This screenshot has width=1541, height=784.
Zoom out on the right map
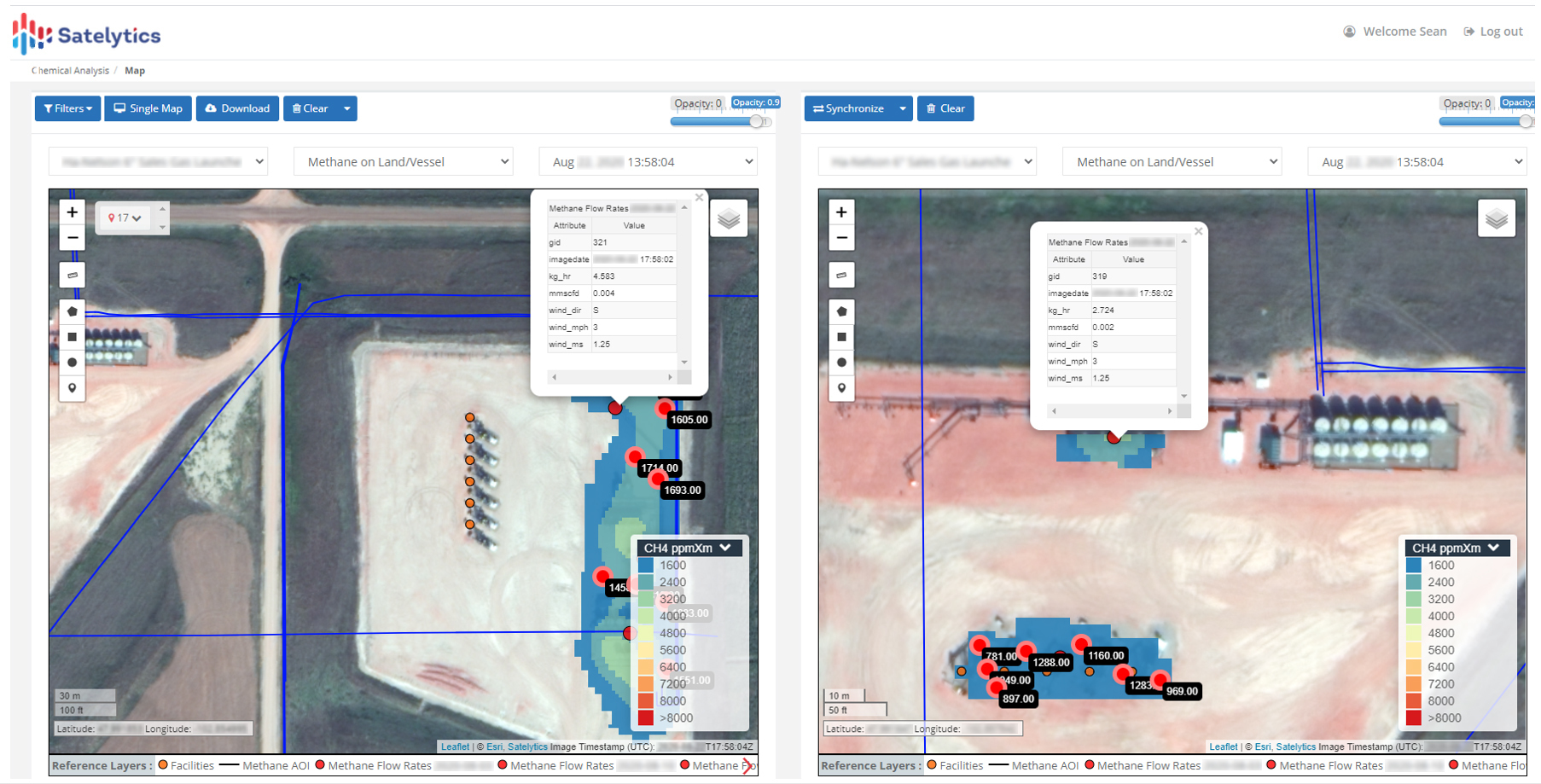pos(841,238)
